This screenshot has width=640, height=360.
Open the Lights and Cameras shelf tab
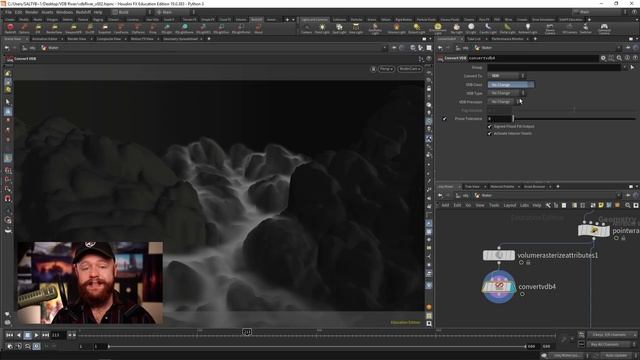[314, 20]
